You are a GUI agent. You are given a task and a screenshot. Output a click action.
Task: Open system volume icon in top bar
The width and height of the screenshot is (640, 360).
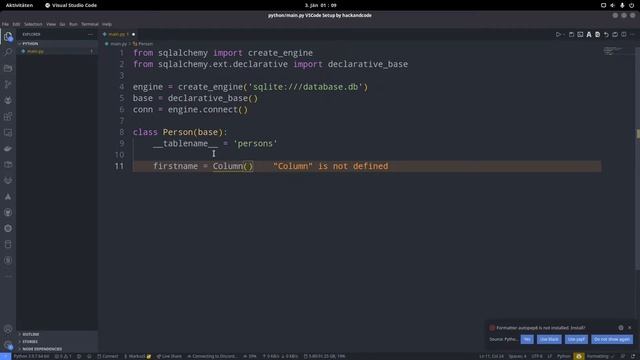(613, 5)
